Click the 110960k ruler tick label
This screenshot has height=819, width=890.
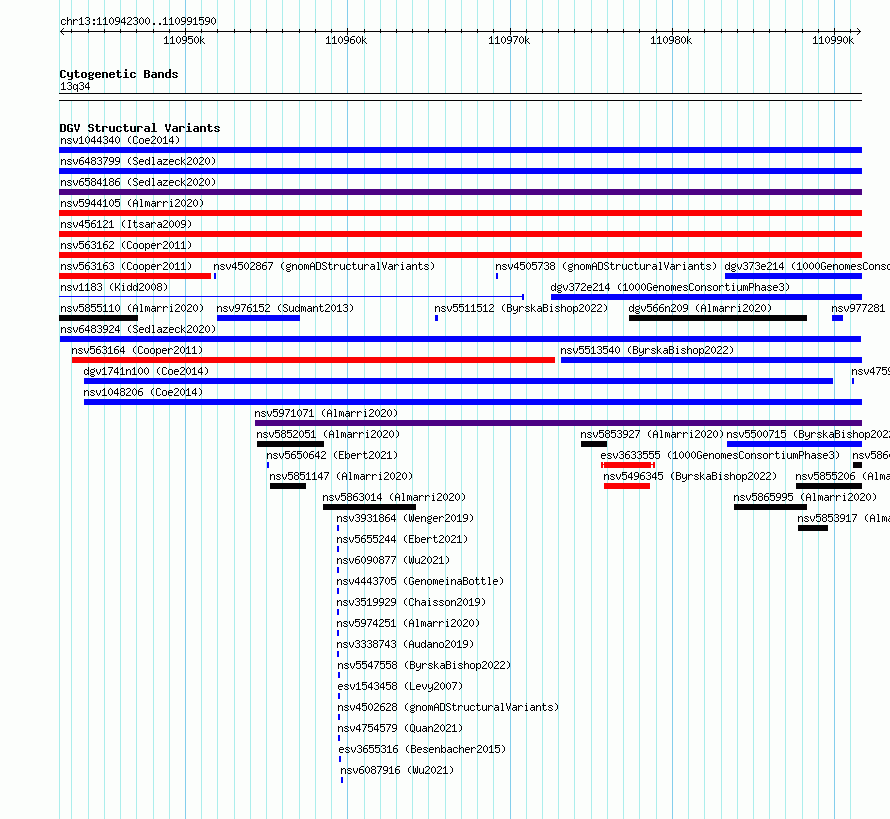(346, 40)
